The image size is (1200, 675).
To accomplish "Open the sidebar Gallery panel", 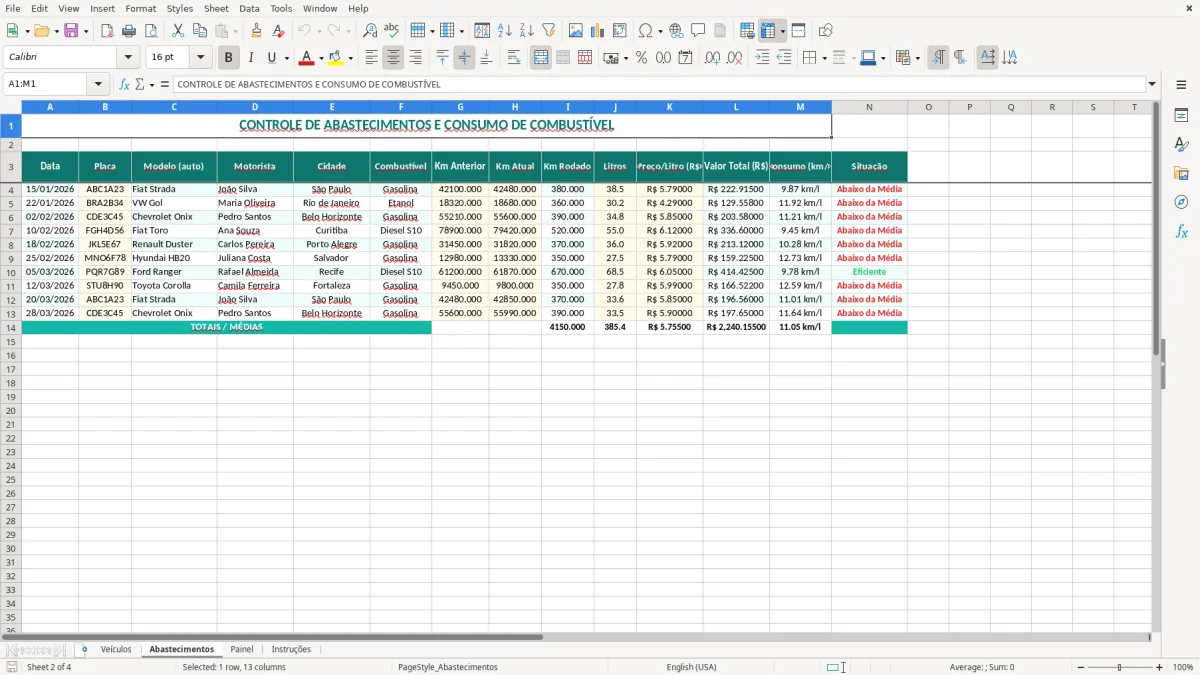I will tap(1181, 174).
